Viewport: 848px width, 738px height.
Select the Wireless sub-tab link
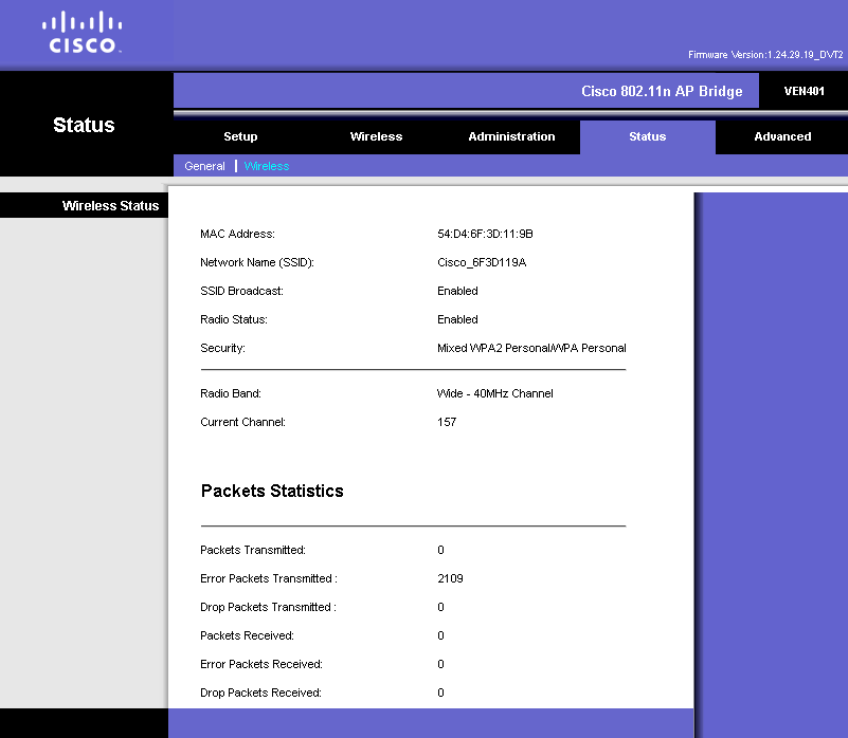click(267, 166)
